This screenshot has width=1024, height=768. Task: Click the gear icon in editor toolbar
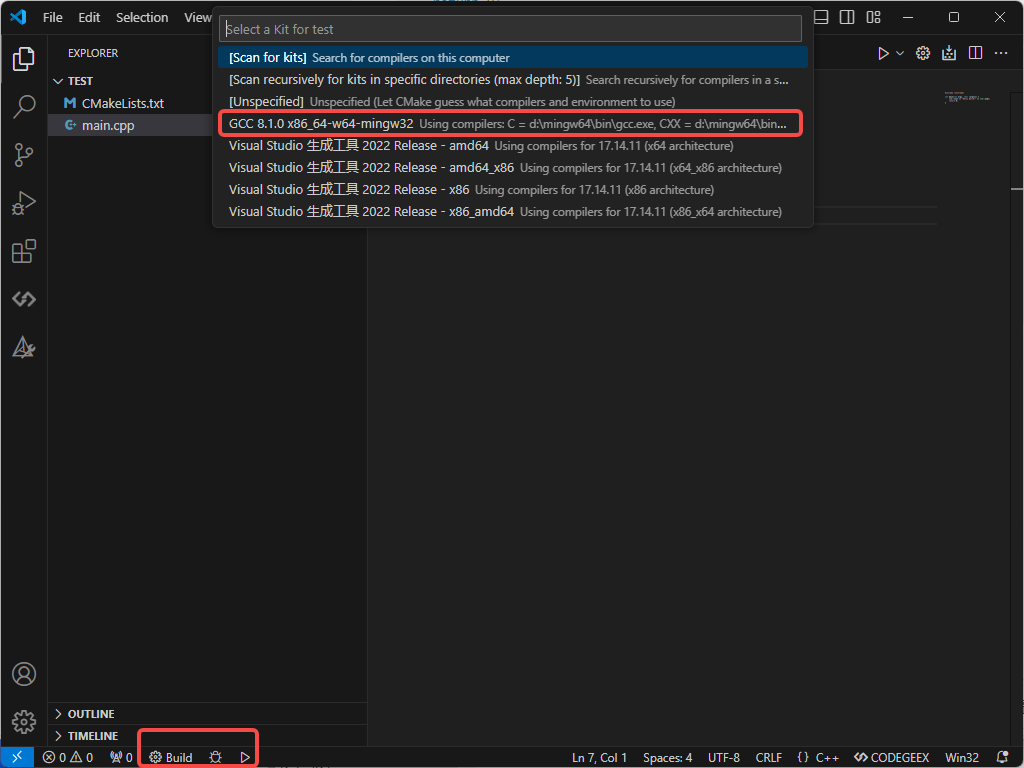click(923, 54)
